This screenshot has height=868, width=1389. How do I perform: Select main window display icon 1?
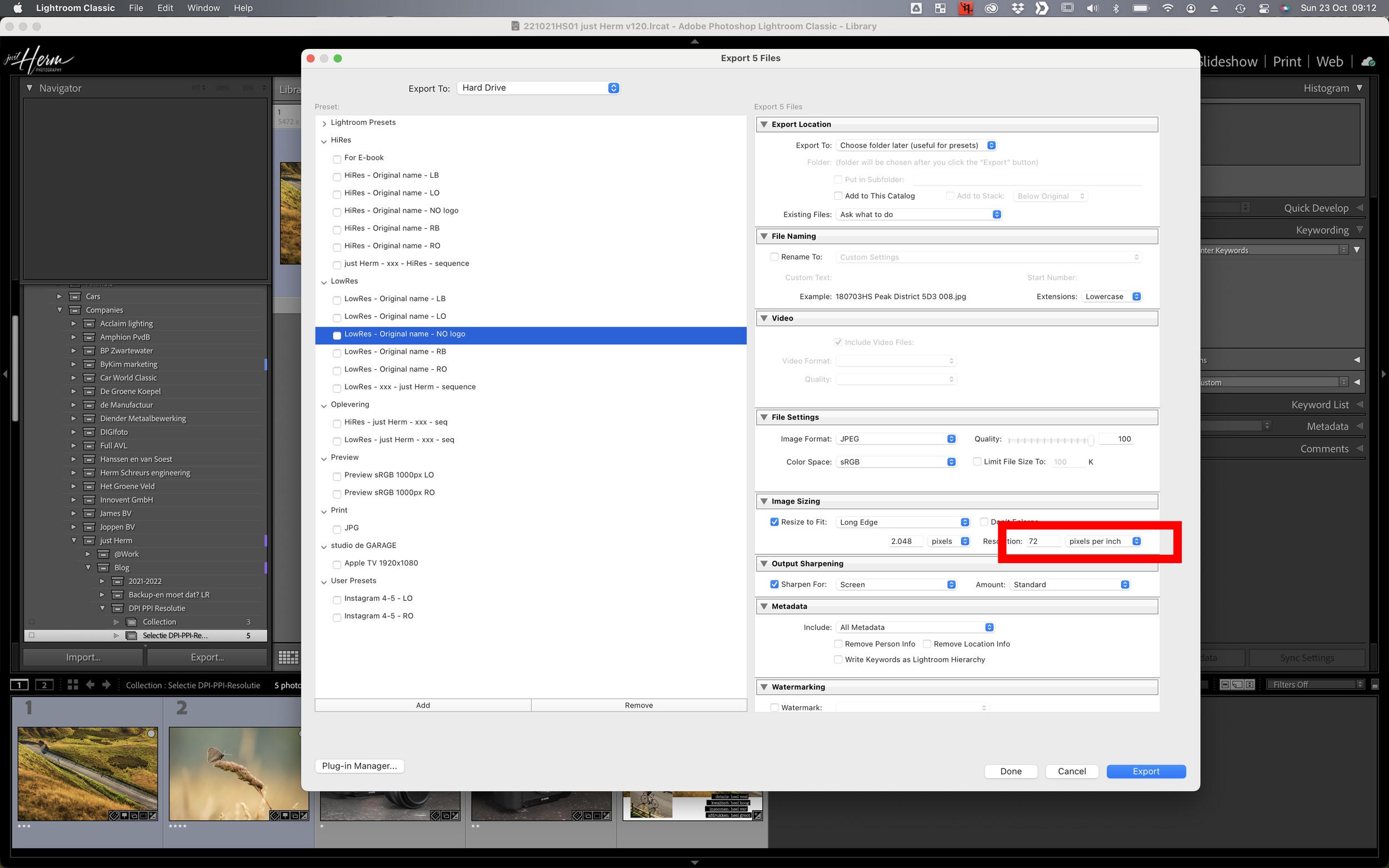pyautogui.click(x=19, y=684)
